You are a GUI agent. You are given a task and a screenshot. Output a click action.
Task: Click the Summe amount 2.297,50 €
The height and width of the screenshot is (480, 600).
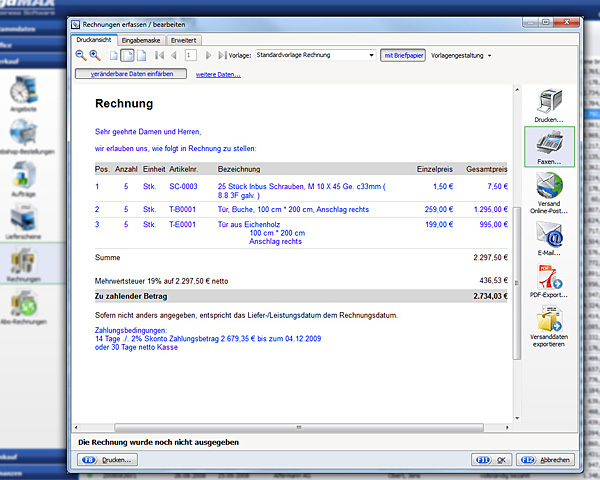pos(491,258)
